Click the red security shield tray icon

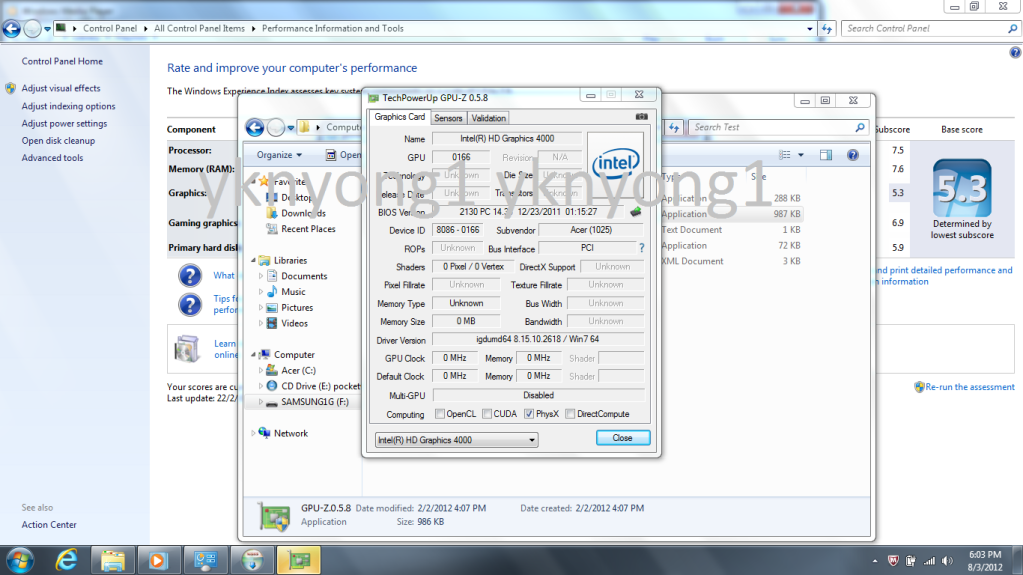click(x=893, y=561)
